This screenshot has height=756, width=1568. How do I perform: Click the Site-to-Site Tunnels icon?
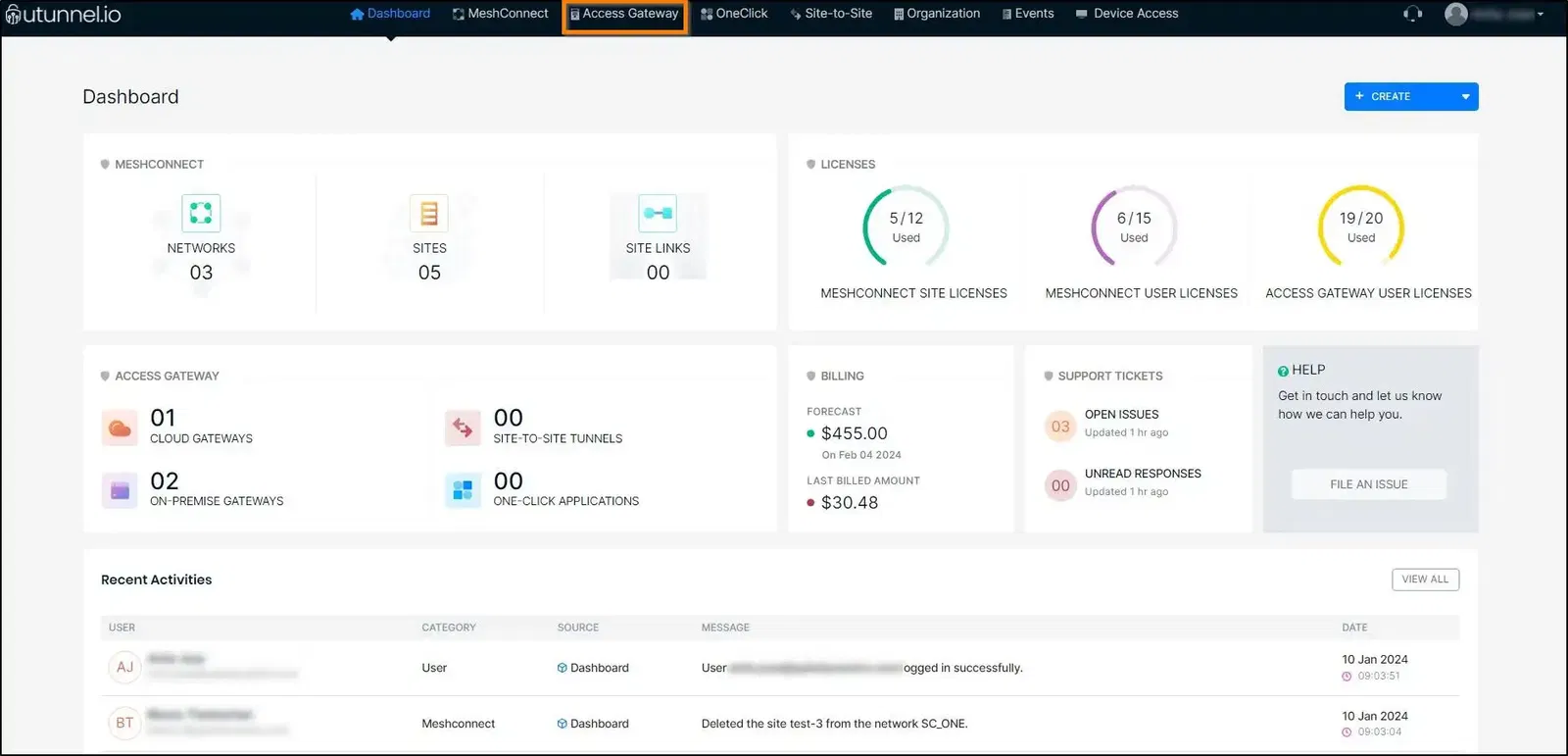[x=463, y=428]
